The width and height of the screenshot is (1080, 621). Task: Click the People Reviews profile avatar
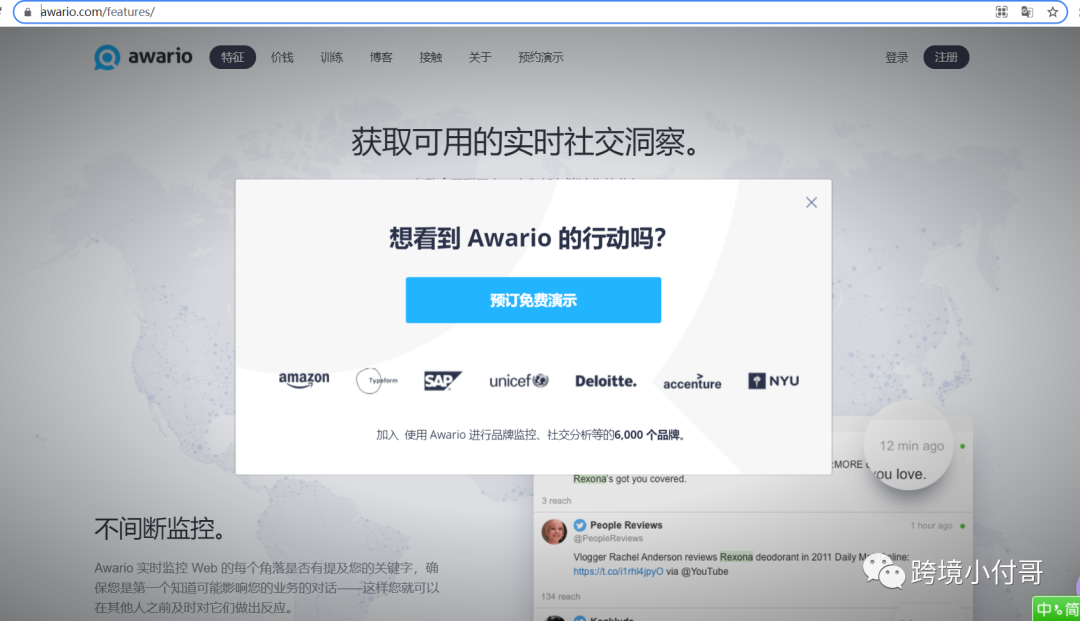pyautogui.click(x=554, y=531)
